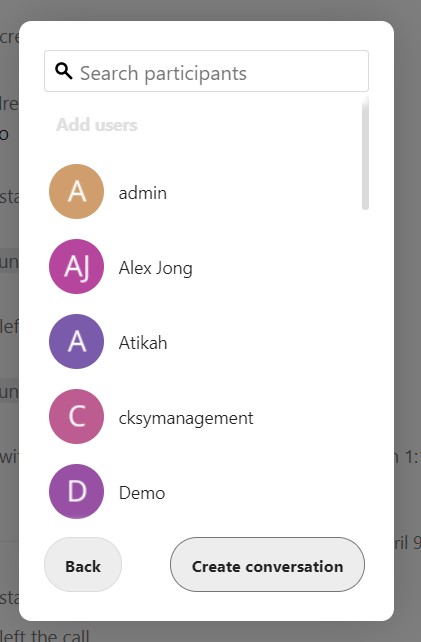
Task: Choose cksymanagement from the user list
Action: [186, 418]
